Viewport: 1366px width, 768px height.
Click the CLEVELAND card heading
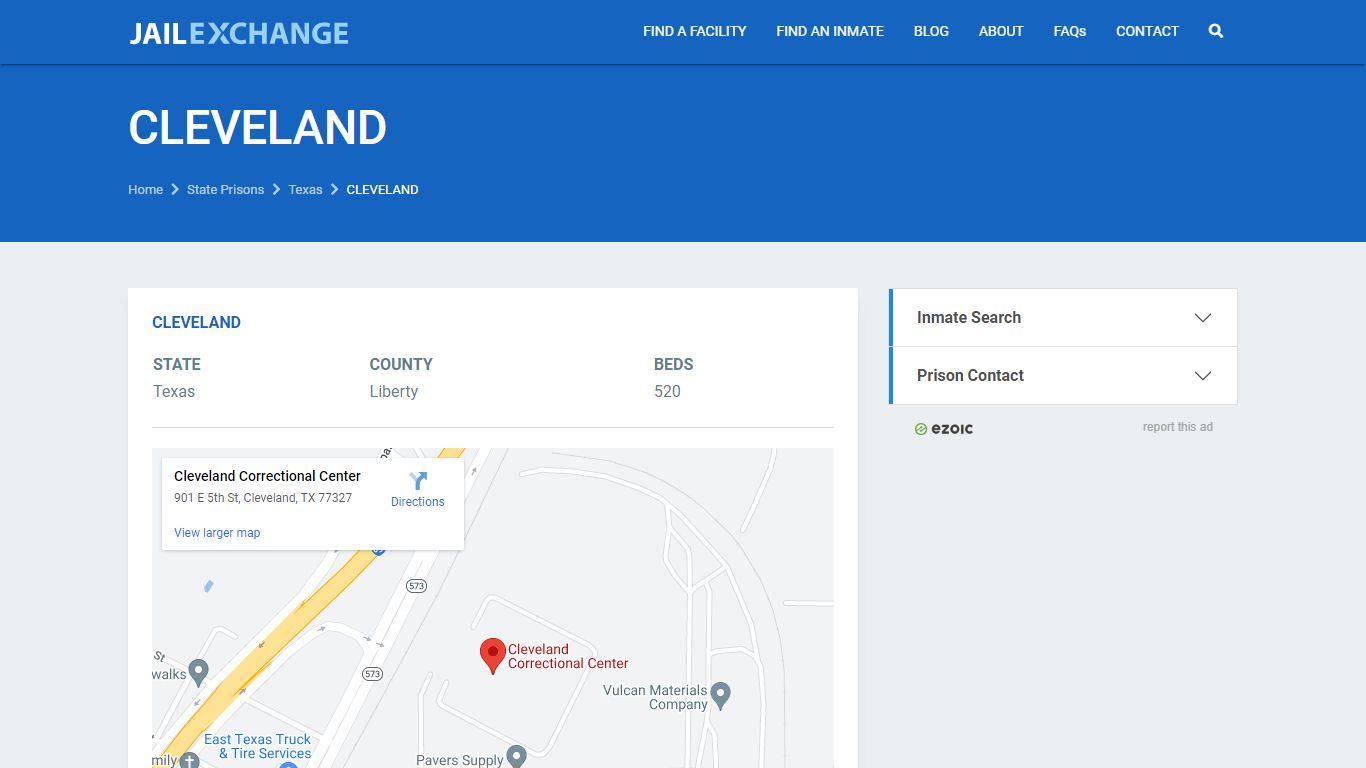pyautogui.click(x=196, y=322)
